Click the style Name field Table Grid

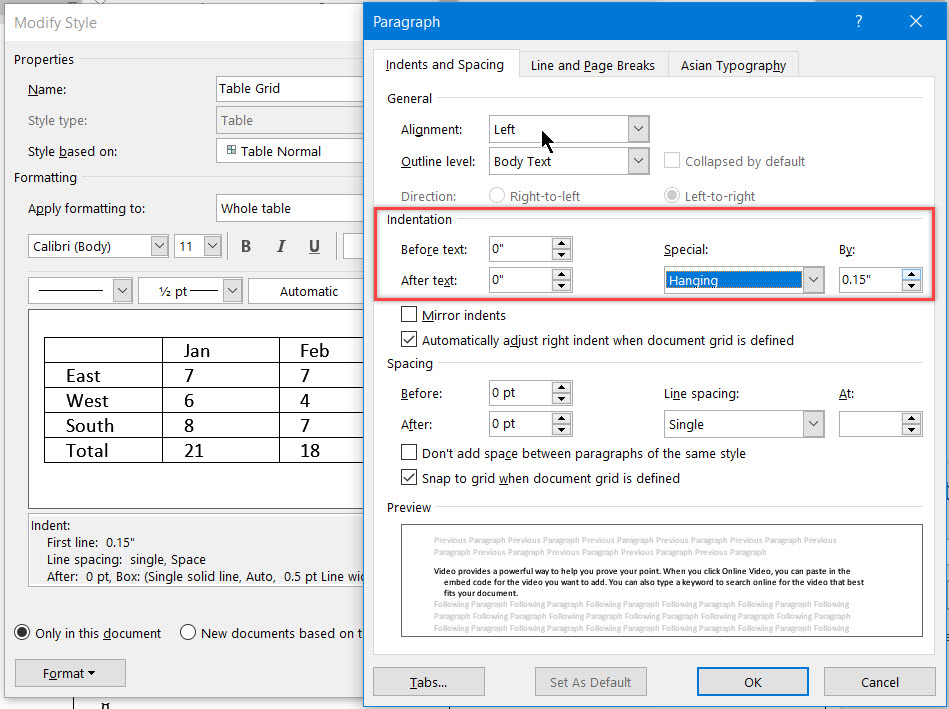coord(289,88)
